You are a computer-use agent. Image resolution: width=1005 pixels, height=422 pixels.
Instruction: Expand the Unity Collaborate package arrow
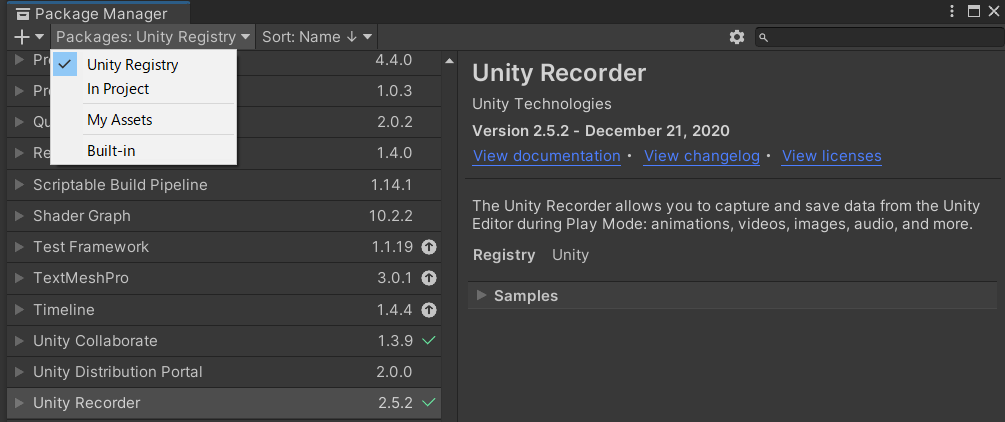[19, 341]
